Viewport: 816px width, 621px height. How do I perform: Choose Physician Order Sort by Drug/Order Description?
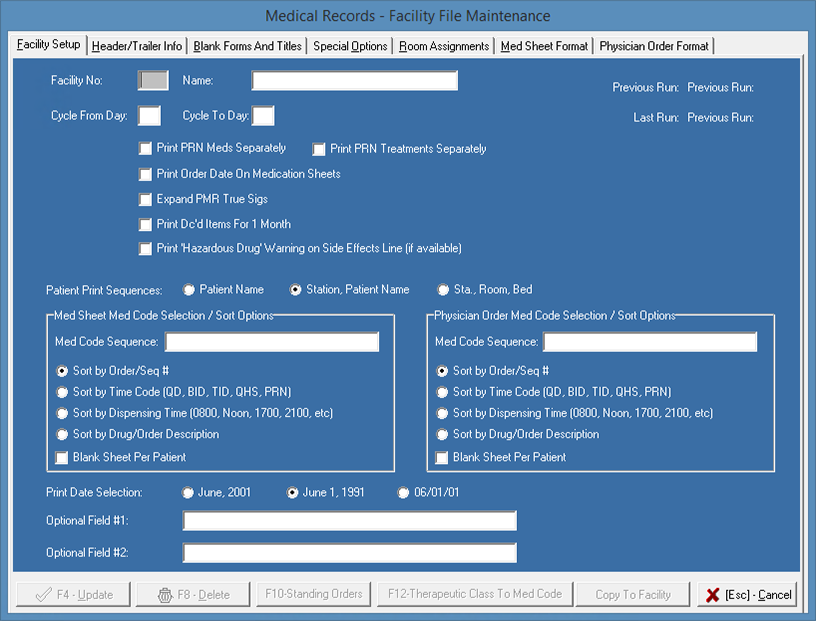coord(443,435)
